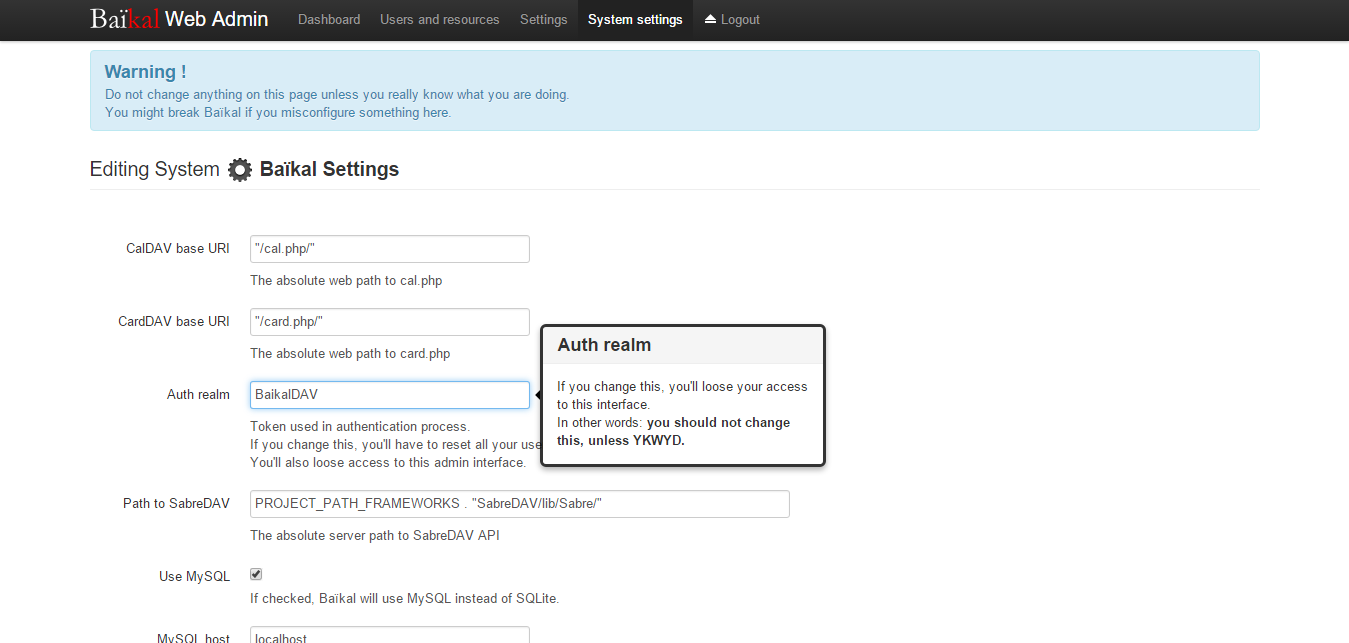Viewport: 1349px width, 643px height.
Task: Select the Path to SabreDAV field
Action: pyautogui.click(x=519, y=504)
